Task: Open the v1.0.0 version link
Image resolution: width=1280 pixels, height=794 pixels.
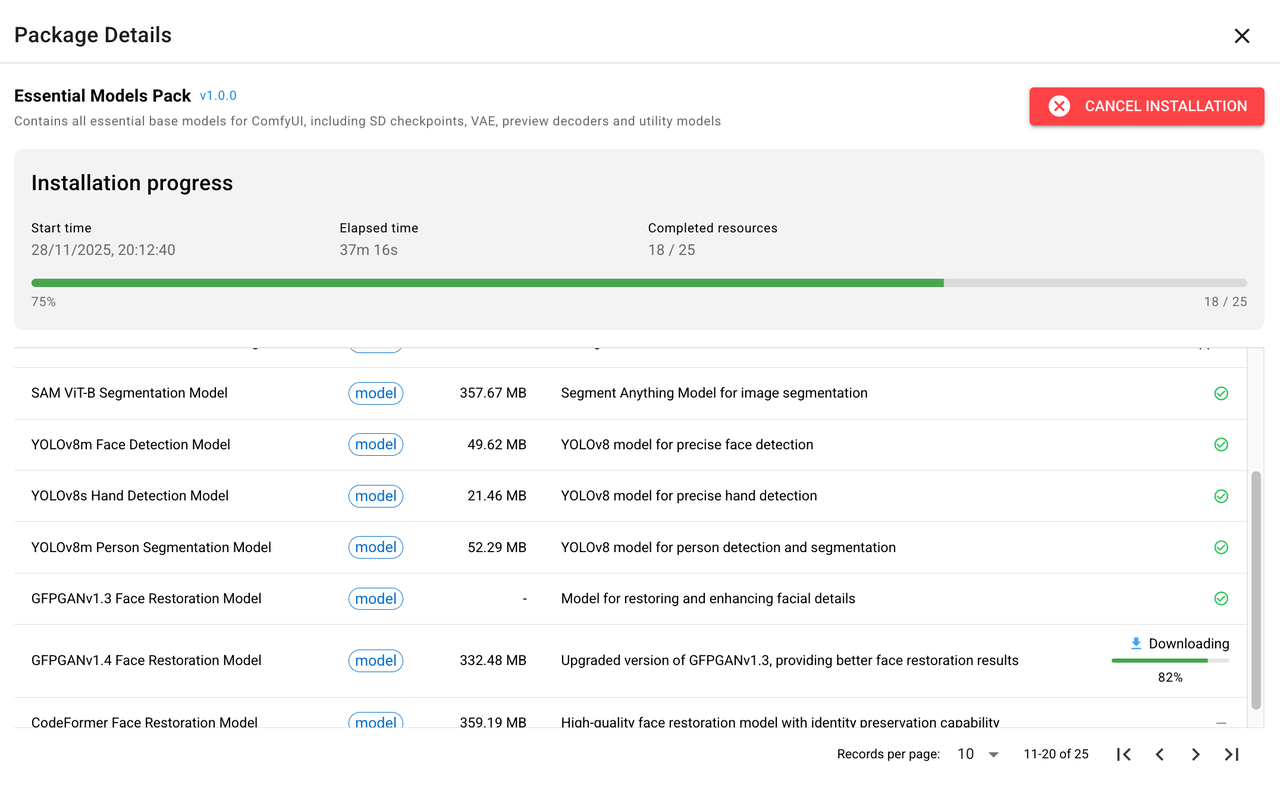Action: (218, 95)
